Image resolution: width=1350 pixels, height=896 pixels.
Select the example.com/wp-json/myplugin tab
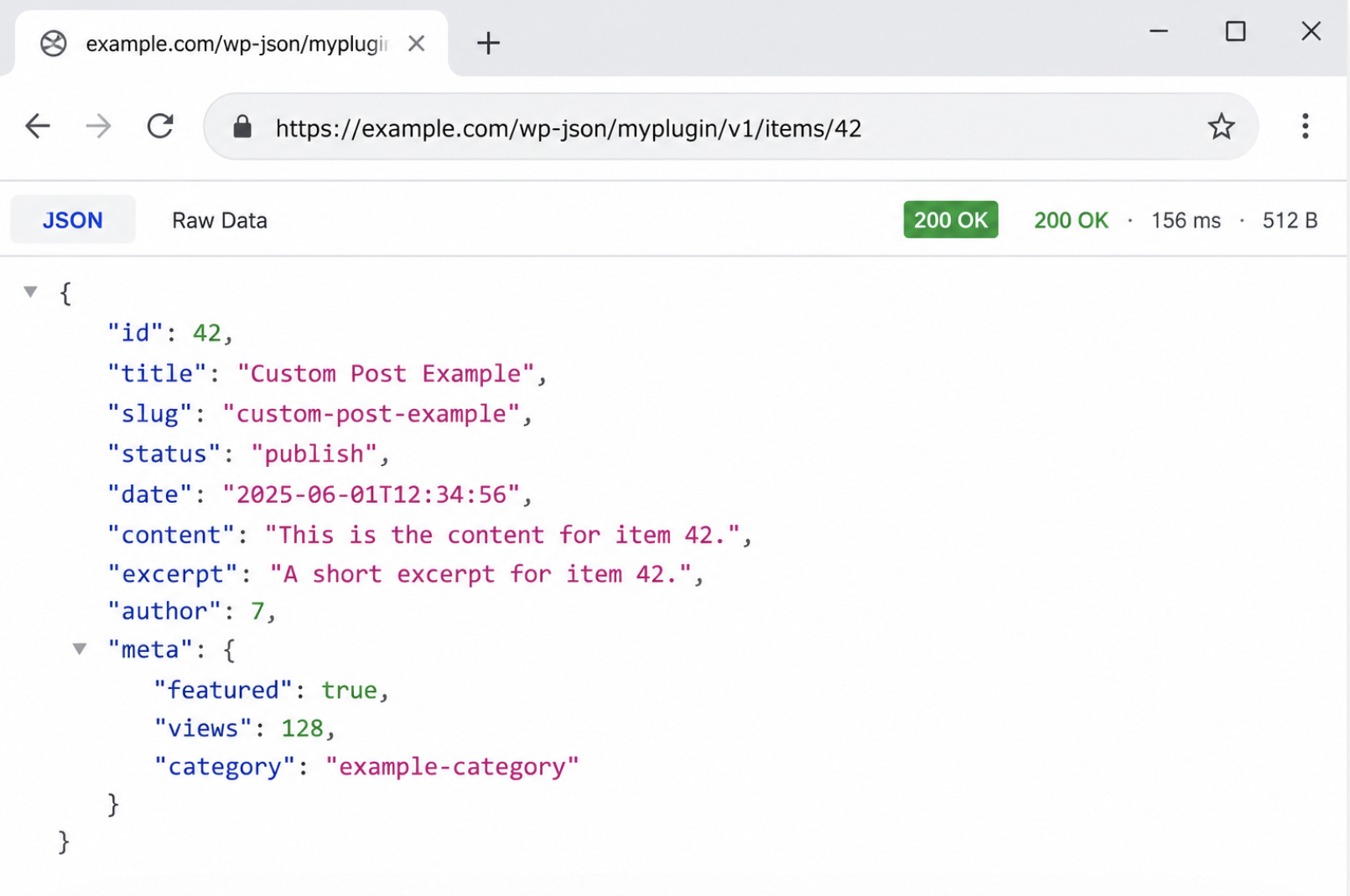(x=231, y=43)
